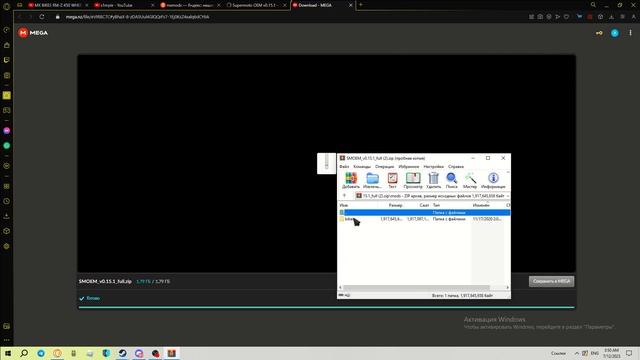Close the Download - MEGA tab
The height and width of the screenshot is (360, 640).
tap(350, 5)
